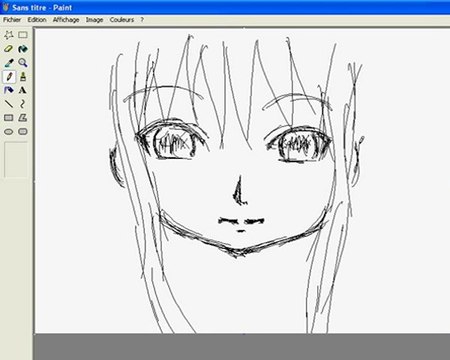Click the canvas bottom-center resize handle

[244, 334]
